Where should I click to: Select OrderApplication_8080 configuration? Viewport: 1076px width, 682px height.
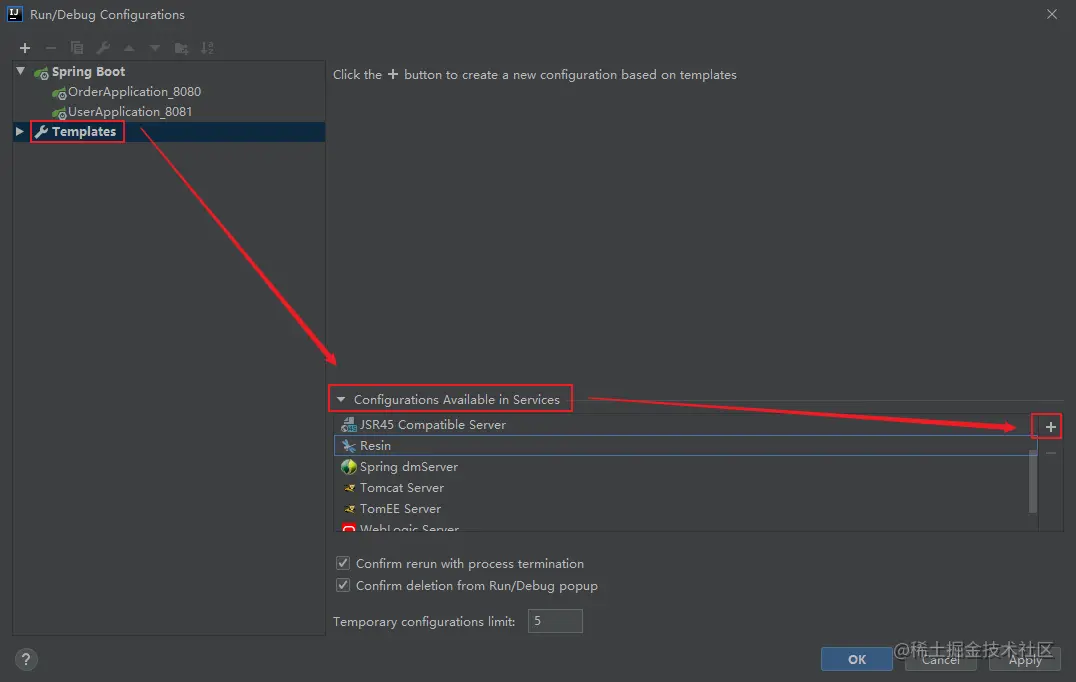pyautogui.click(x=134, y=92)
